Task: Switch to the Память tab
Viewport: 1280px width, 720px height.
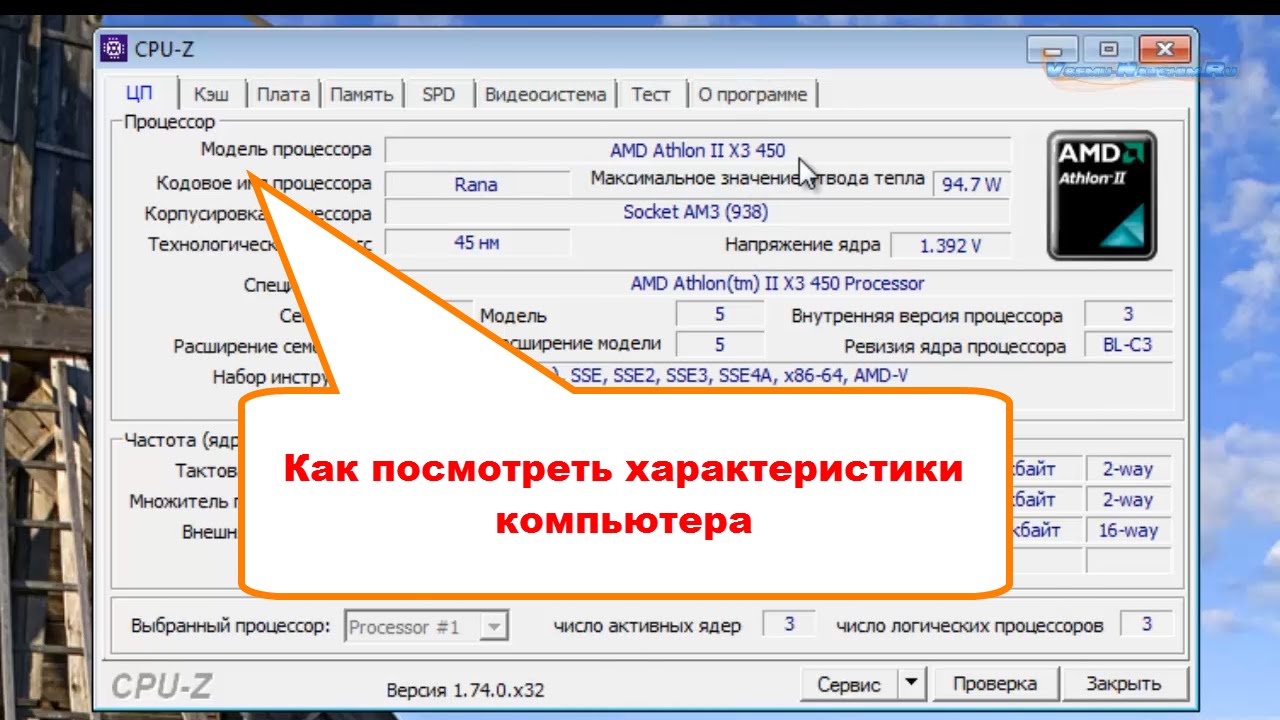Action: tap(361, 95)
